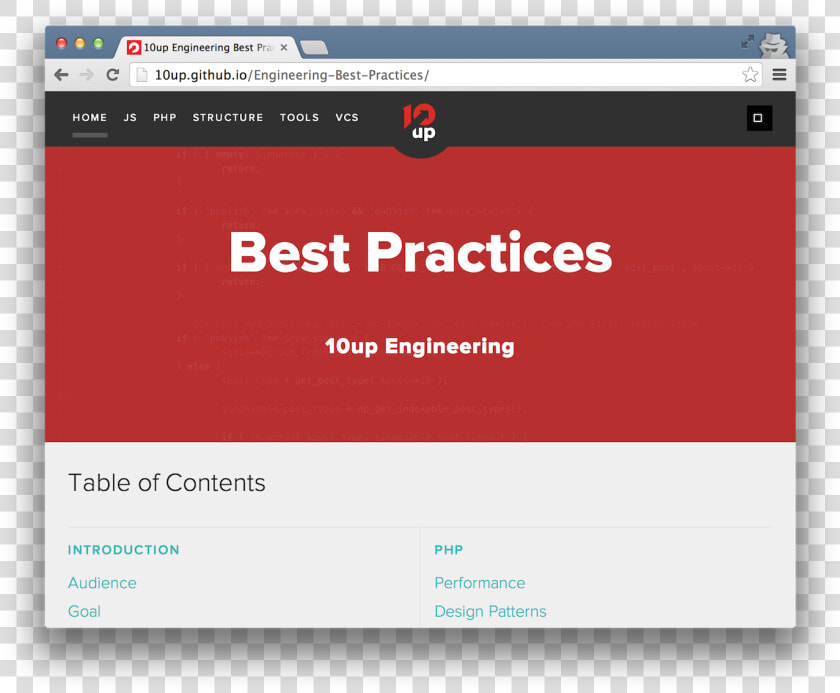
Task: Open the HOME nav item
Action: click(x=90, y=117)
